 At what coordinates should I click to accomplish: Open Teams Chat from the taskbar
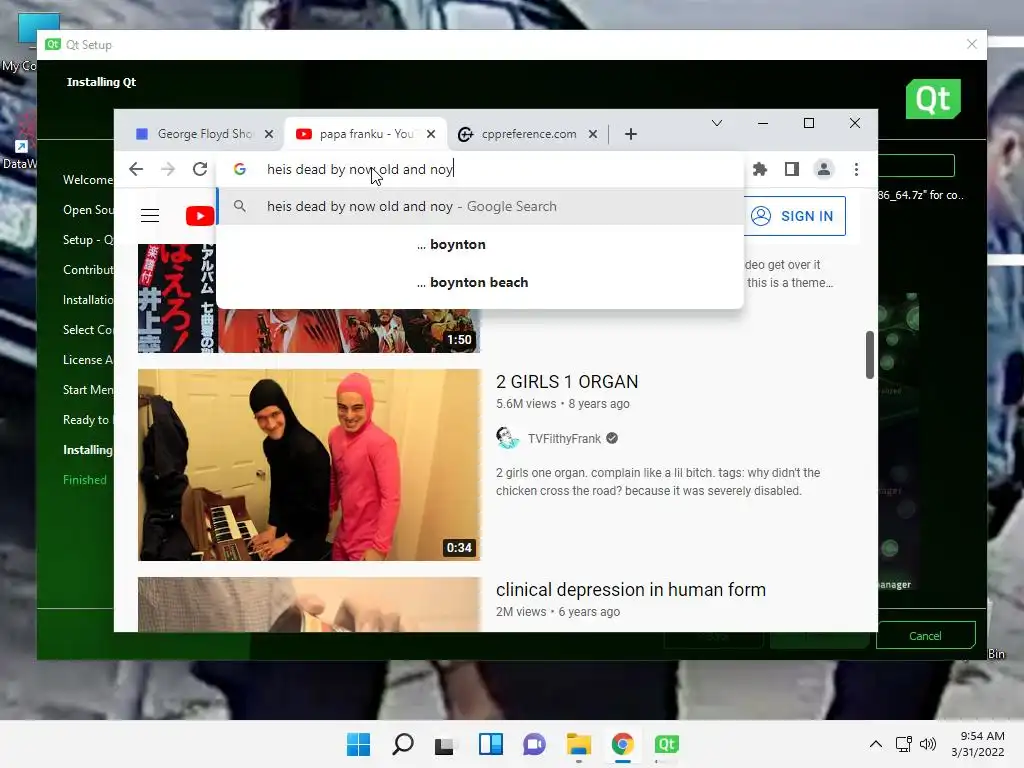(534, 744)
